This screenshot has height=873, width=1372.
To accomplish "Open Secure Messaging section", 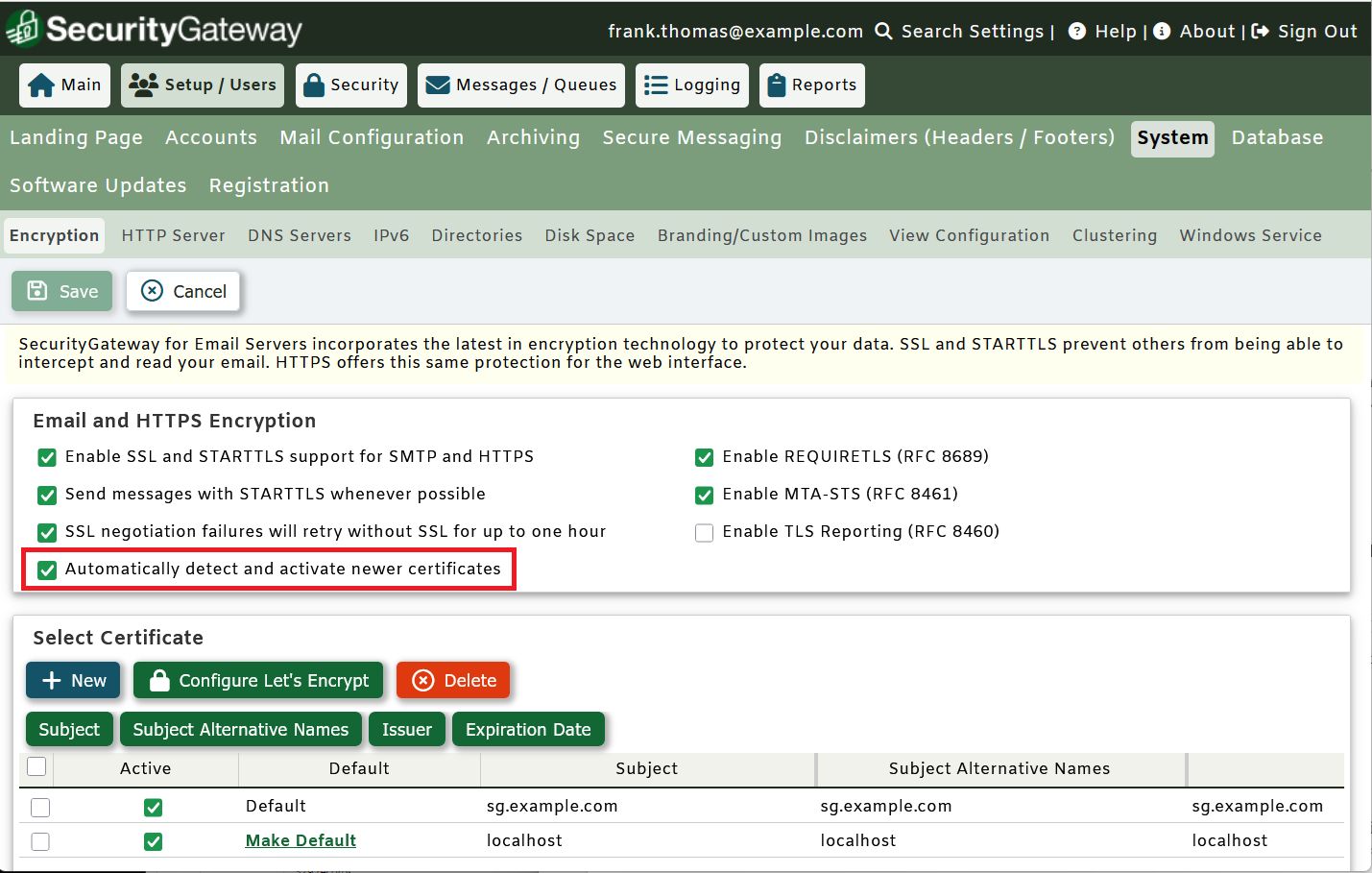I will (x=692, y=138).
